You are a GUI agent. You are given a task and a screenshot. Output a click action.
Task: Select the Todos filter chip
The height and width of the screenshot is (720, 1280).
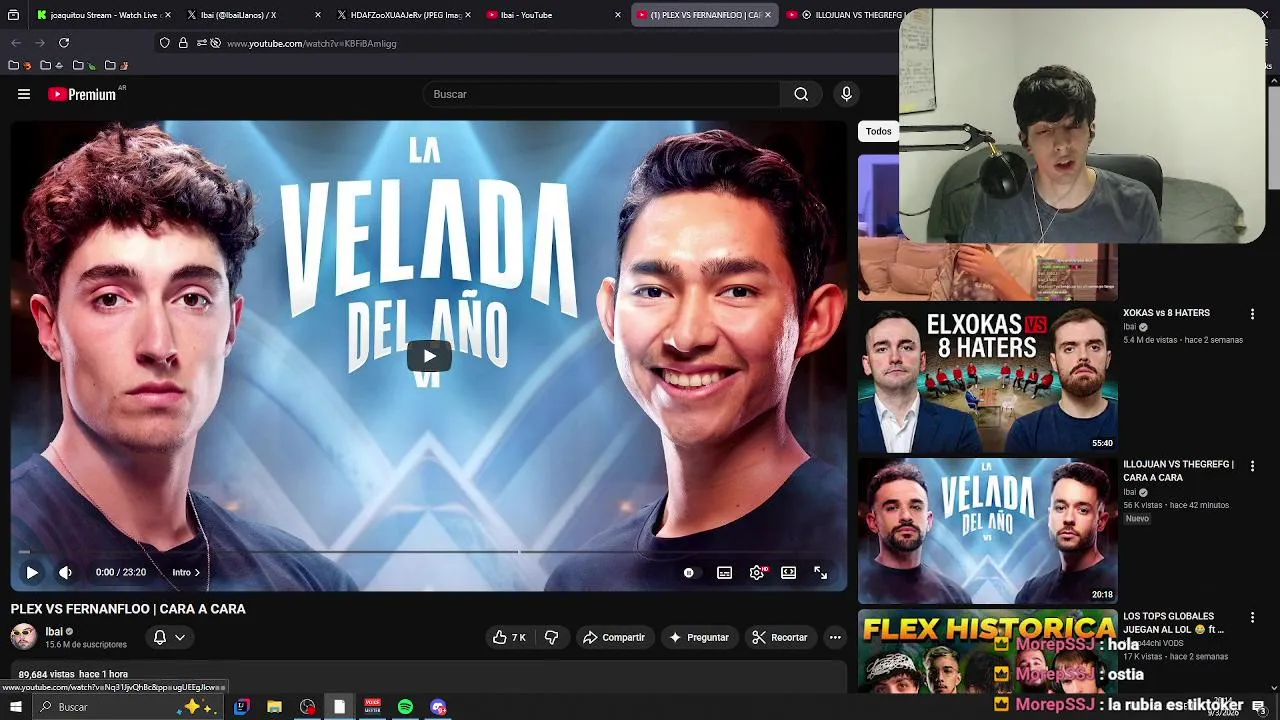tap(878, 131)
